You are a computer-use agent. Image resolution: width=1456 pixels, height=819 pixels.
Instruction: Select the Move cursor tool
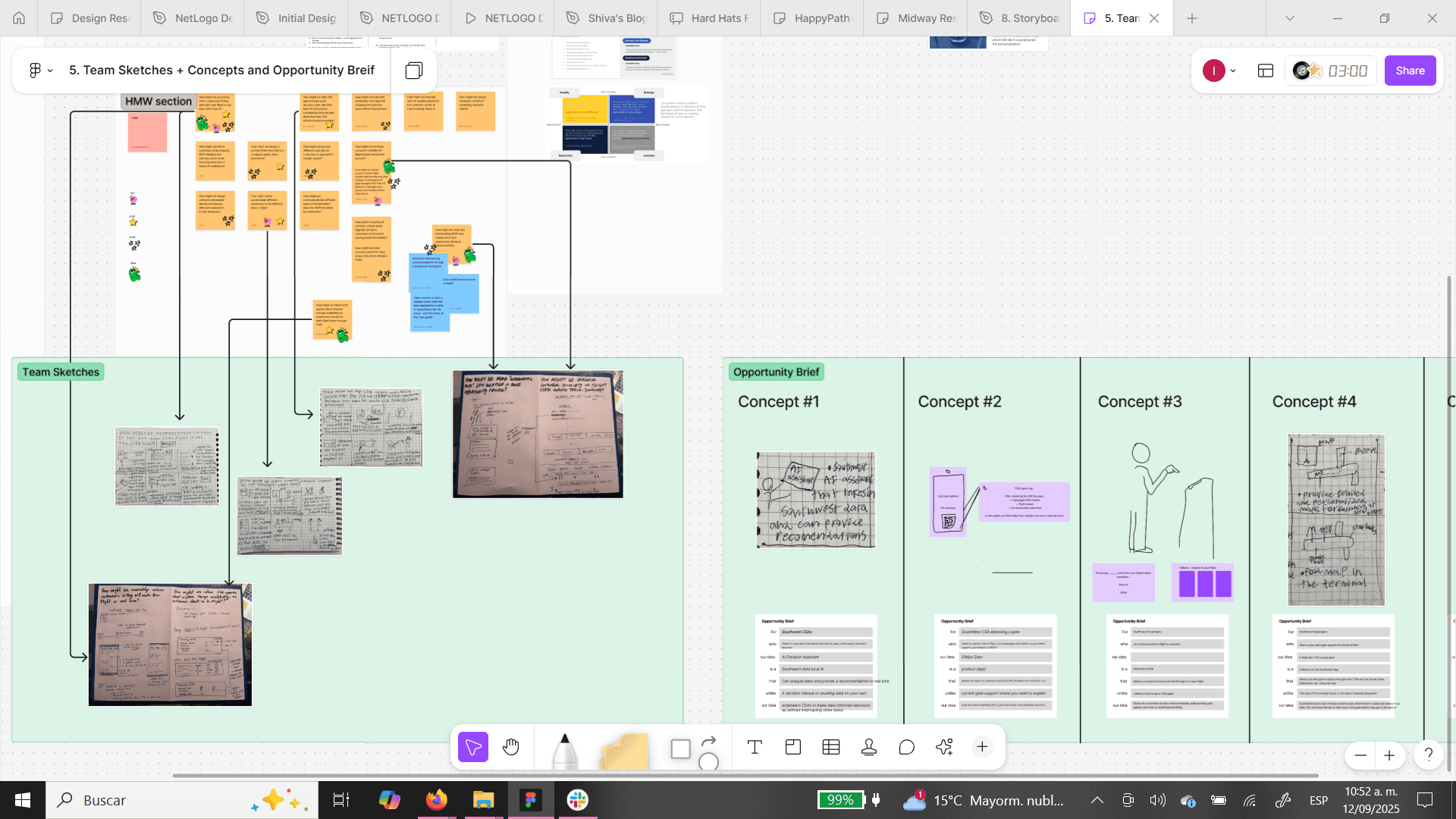point(473,748)
